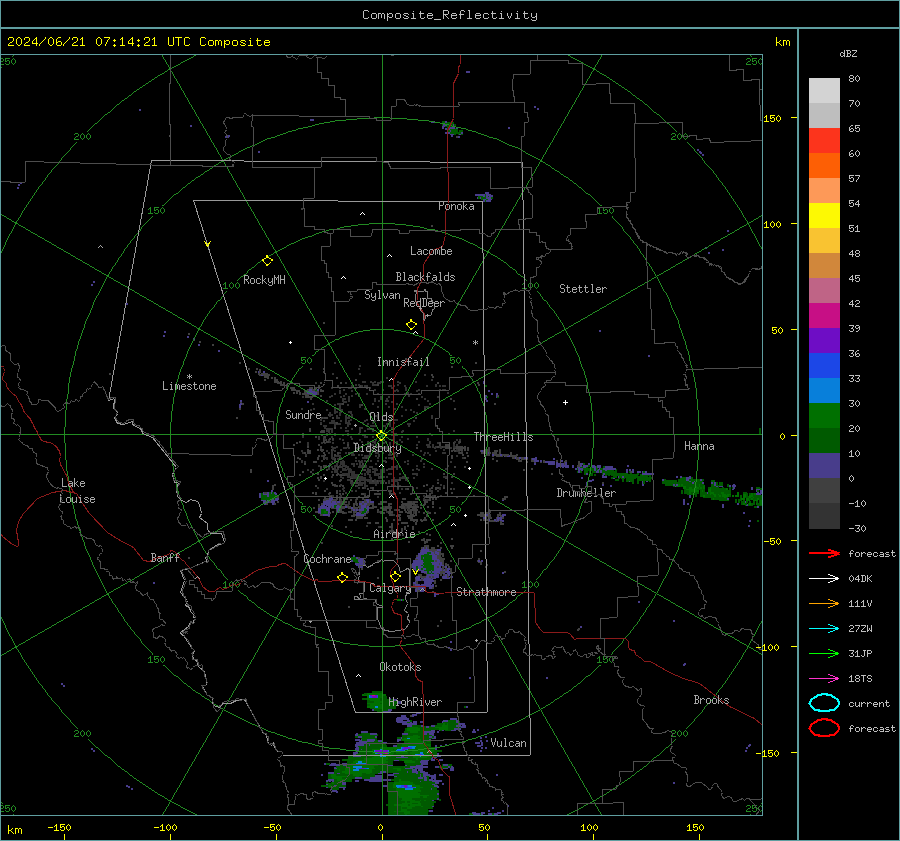This screenshot has height=841, width=900.
Task: Click the 'ThreeHills' city label
Action: [x=503, y=437]
